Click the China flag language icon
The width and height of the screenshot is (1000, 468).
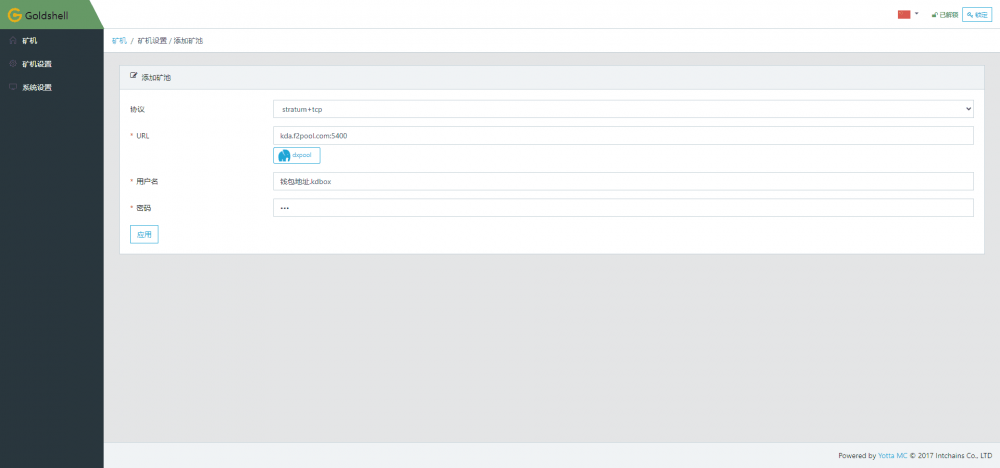[904, 14]
